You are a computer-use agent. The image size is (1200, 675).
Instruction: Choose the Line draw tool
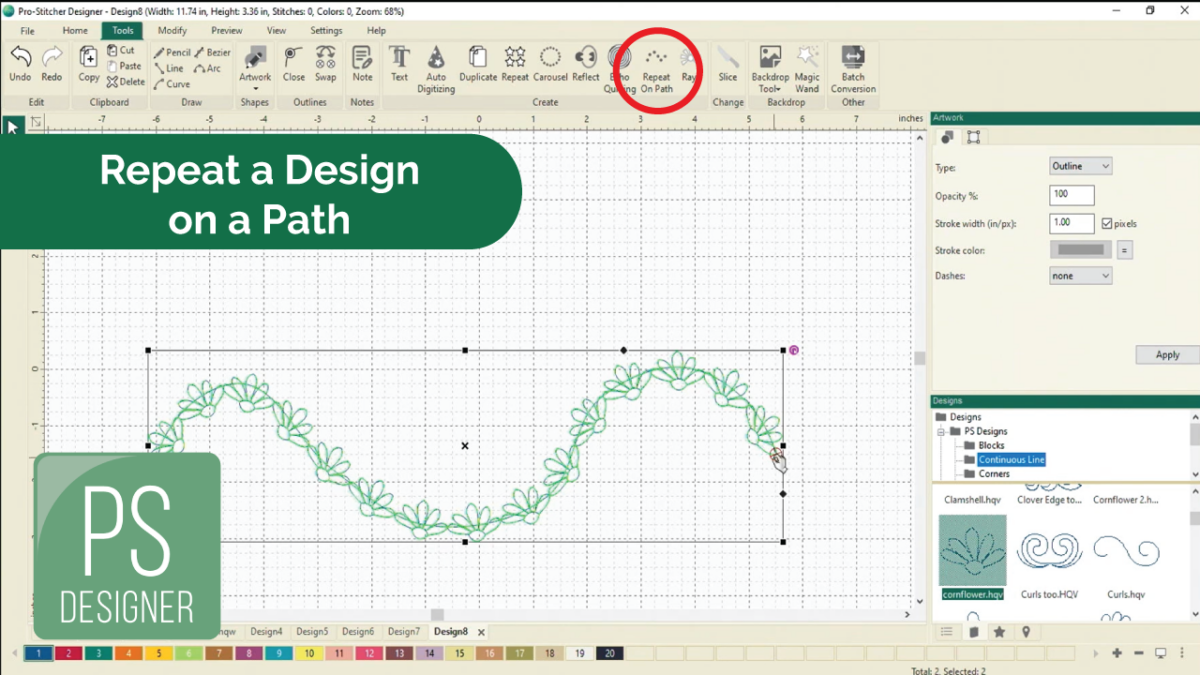168,69
